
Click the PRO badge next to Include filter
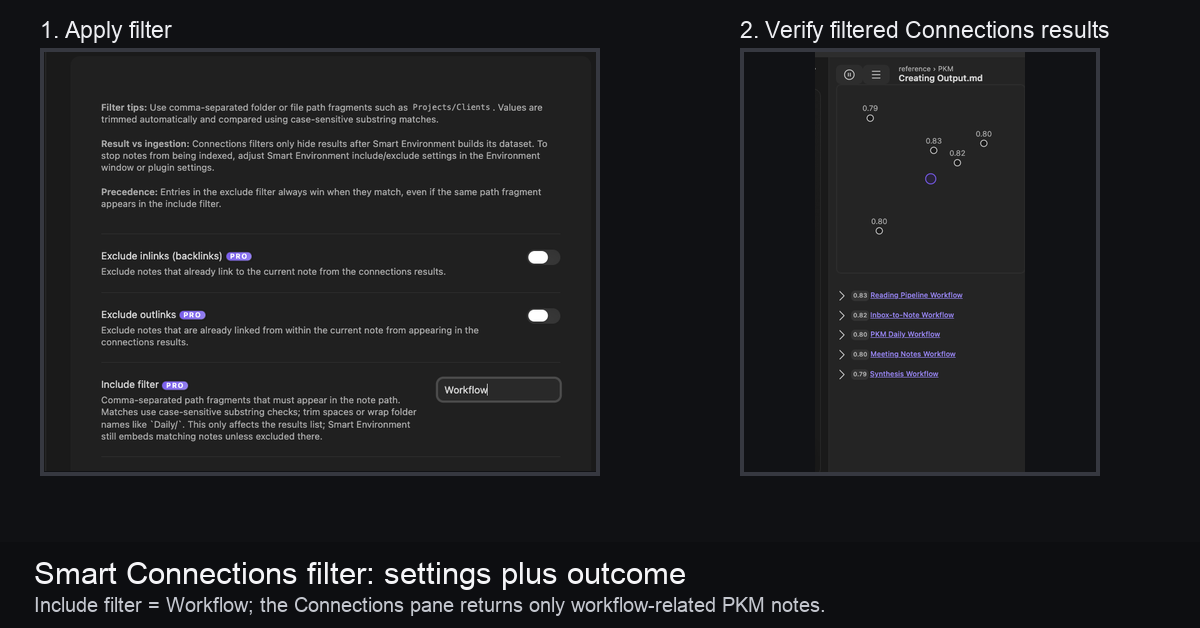pyautogui.click(x=175, y=385)
